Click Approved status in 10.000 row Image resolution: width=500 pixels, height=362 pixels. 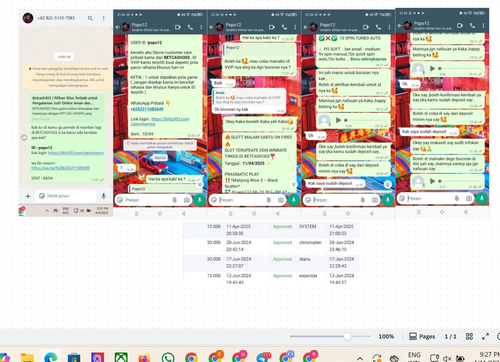[282, 226]
